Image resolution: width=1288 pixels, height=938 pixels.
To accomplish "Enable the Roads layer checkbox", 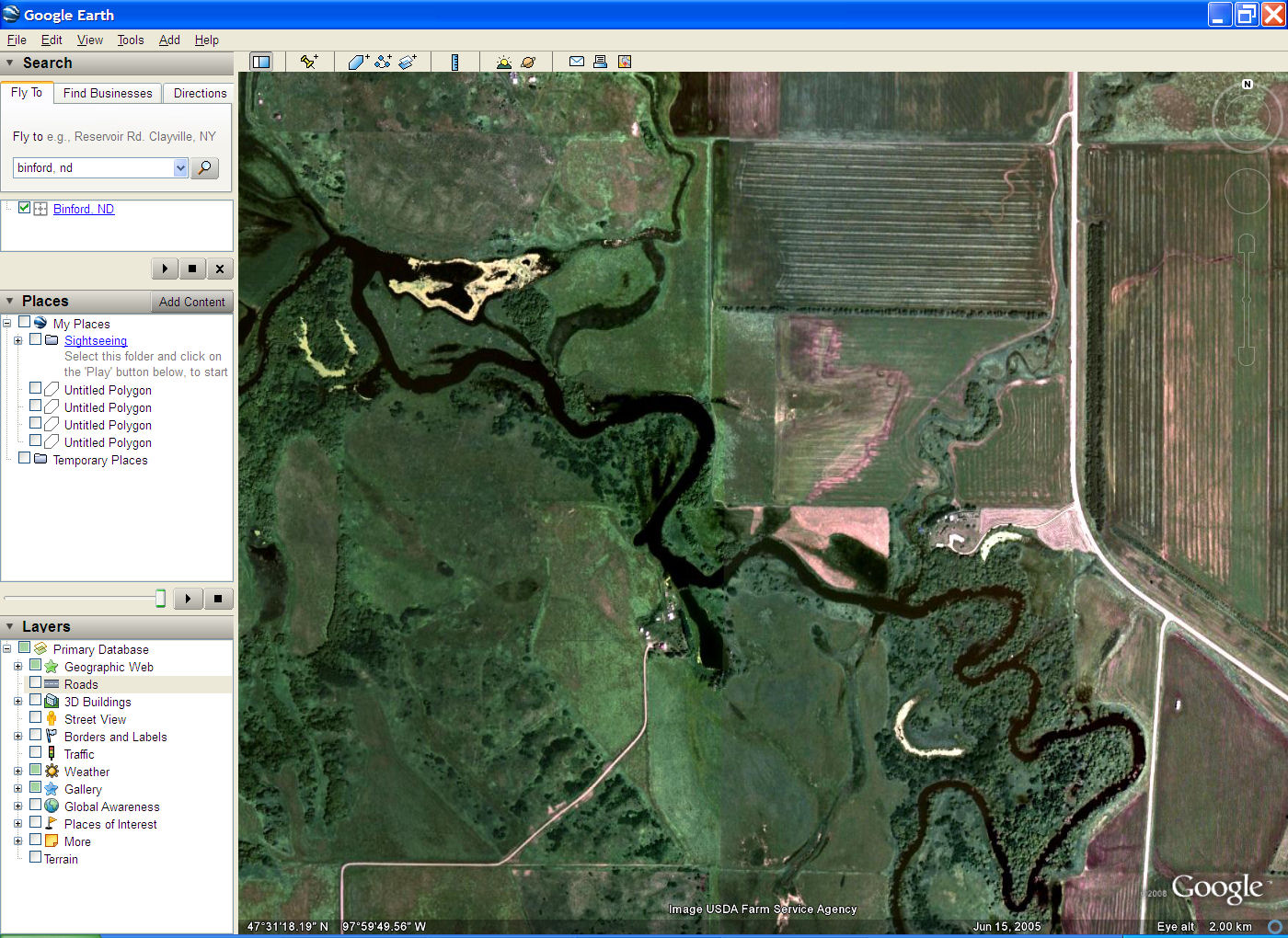I will coord(35,683).
